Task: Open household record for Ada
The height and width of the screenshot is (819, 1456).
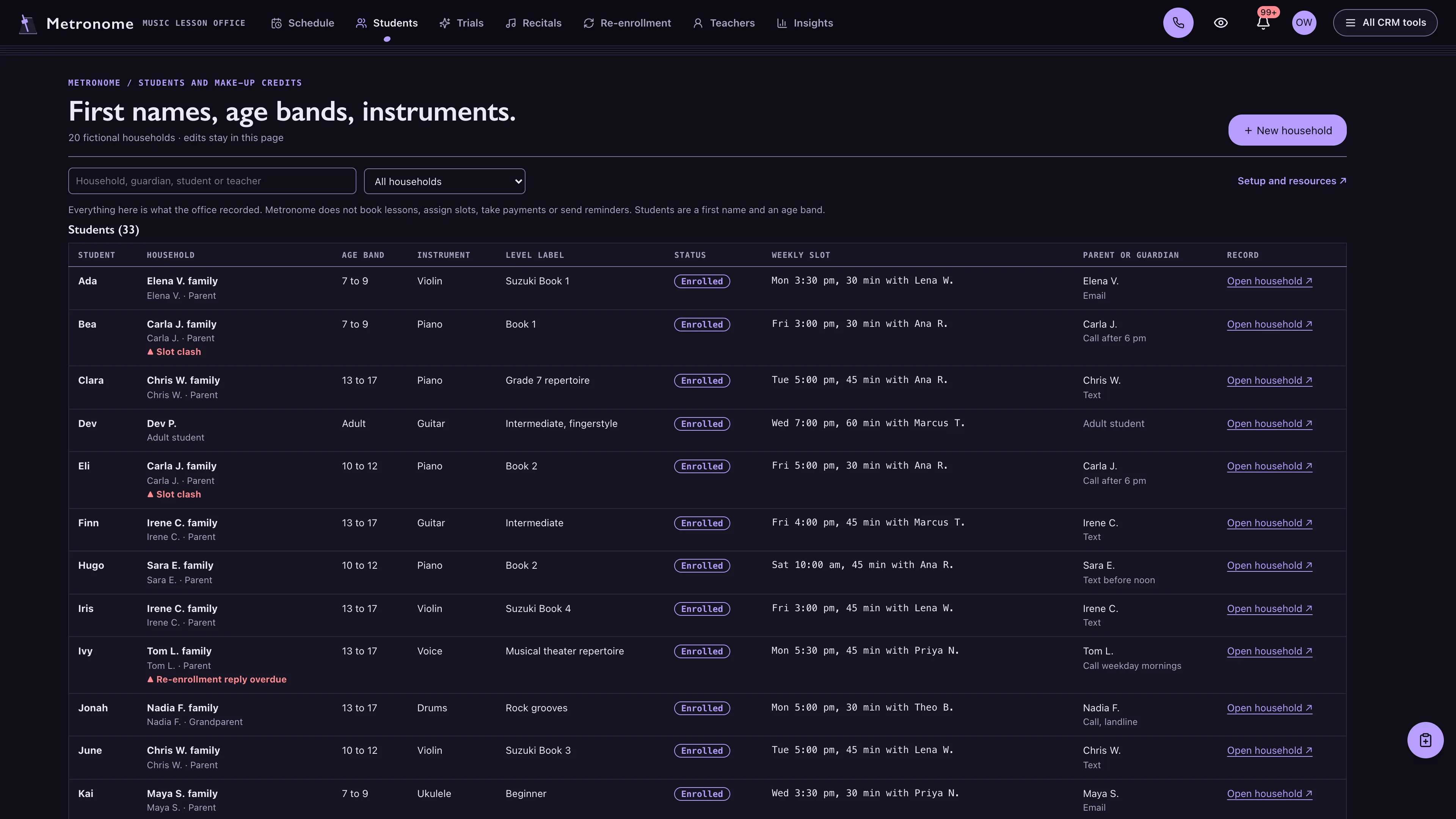Action: 1269,281
